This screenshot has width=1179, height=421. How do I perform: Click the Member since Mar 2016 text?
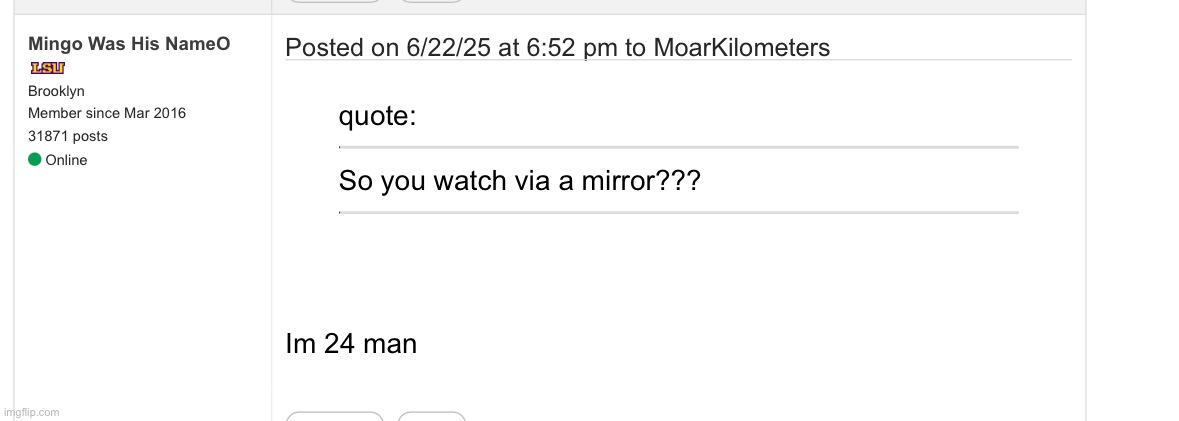pos(107,113)
